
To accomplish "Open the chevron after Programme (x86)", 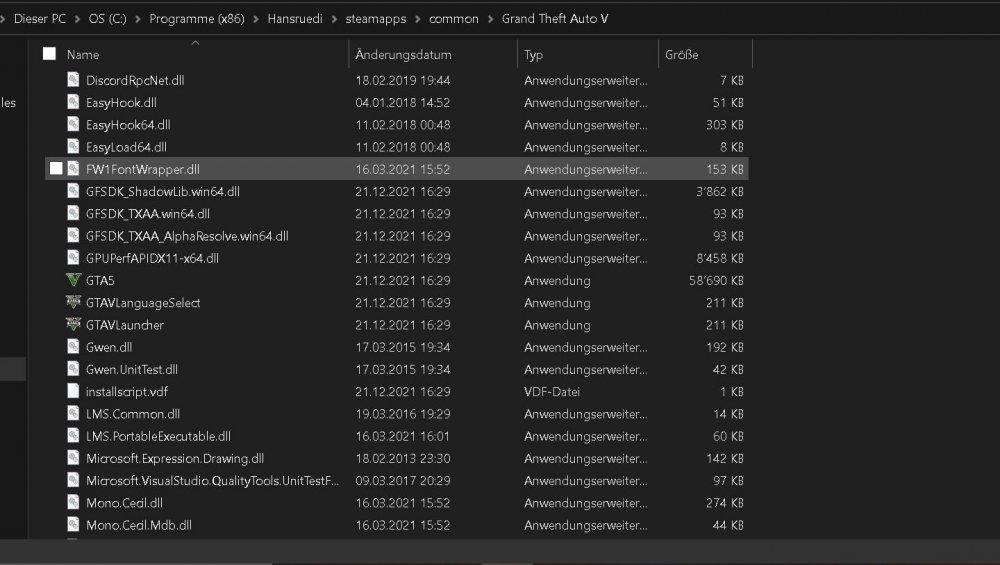I will pyautogui.click(x=257, y=19).
